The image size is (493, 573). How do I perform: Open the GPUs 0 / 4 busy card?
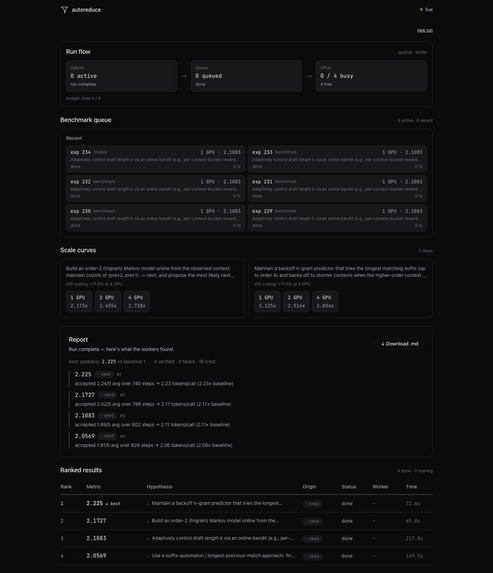(371, 76)
